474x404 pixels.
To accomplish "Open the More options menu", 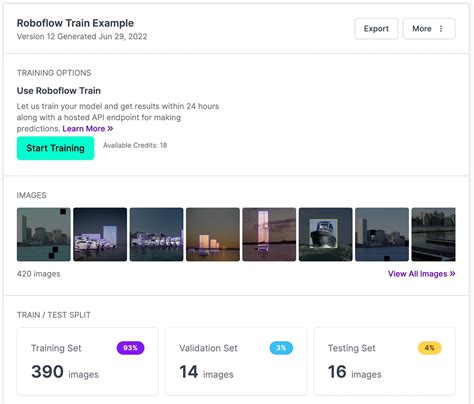I will click(429, 29).
